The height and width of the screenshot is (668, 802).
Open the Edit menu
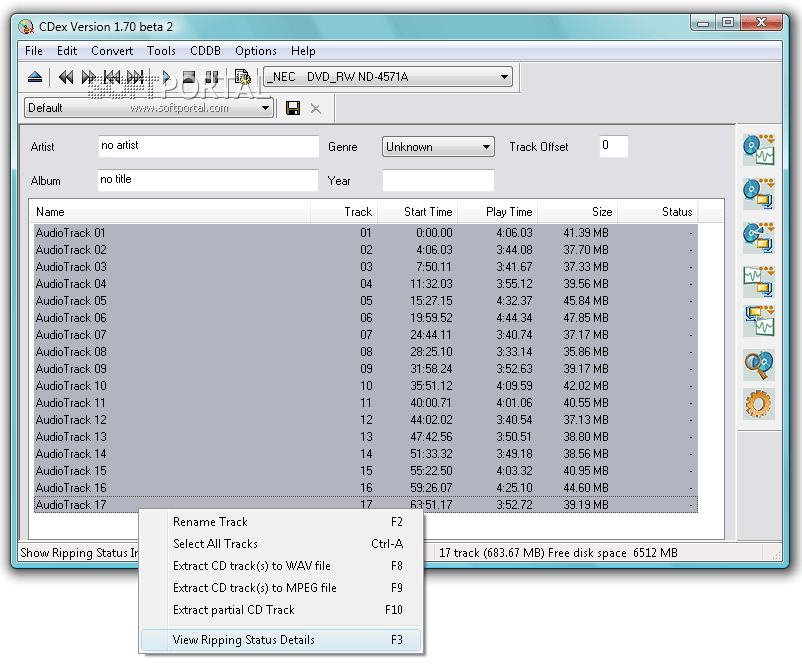pos(67,51)
